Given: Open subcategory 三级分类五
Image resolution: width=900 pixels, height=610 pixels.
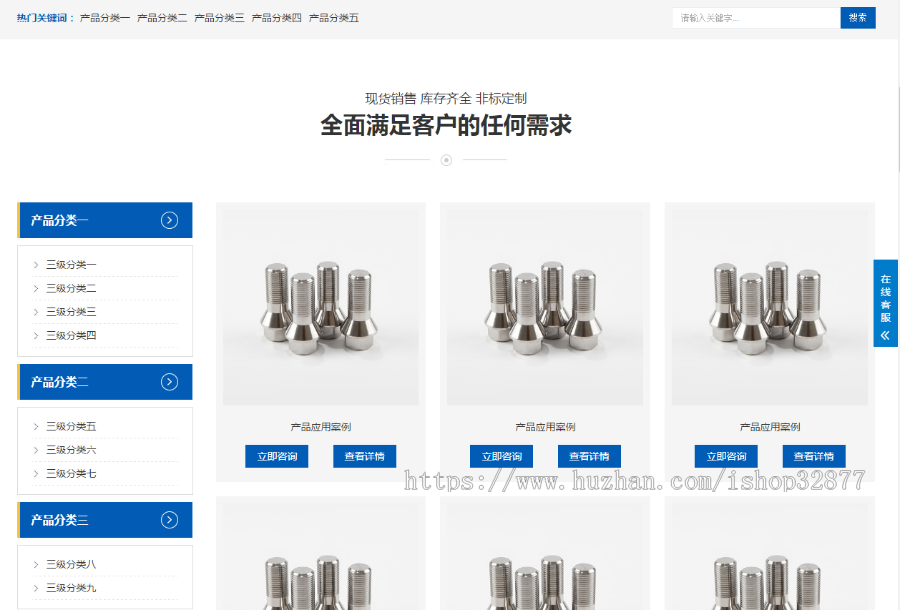Looking at the screenshot, I should tap(71, 426).
